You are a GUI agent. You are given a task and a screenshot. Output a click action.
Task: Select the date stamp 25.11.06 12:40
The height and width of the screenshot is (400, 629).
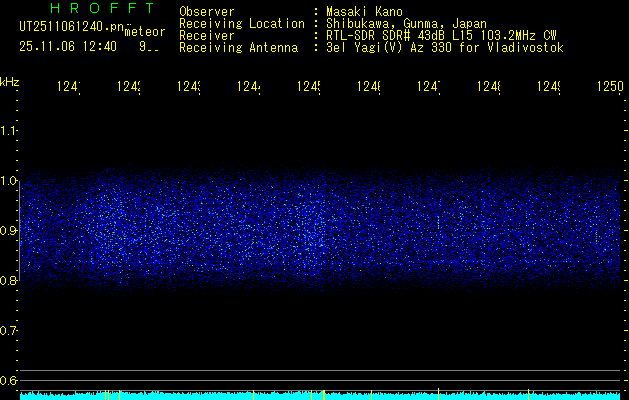tap(68, 47)
